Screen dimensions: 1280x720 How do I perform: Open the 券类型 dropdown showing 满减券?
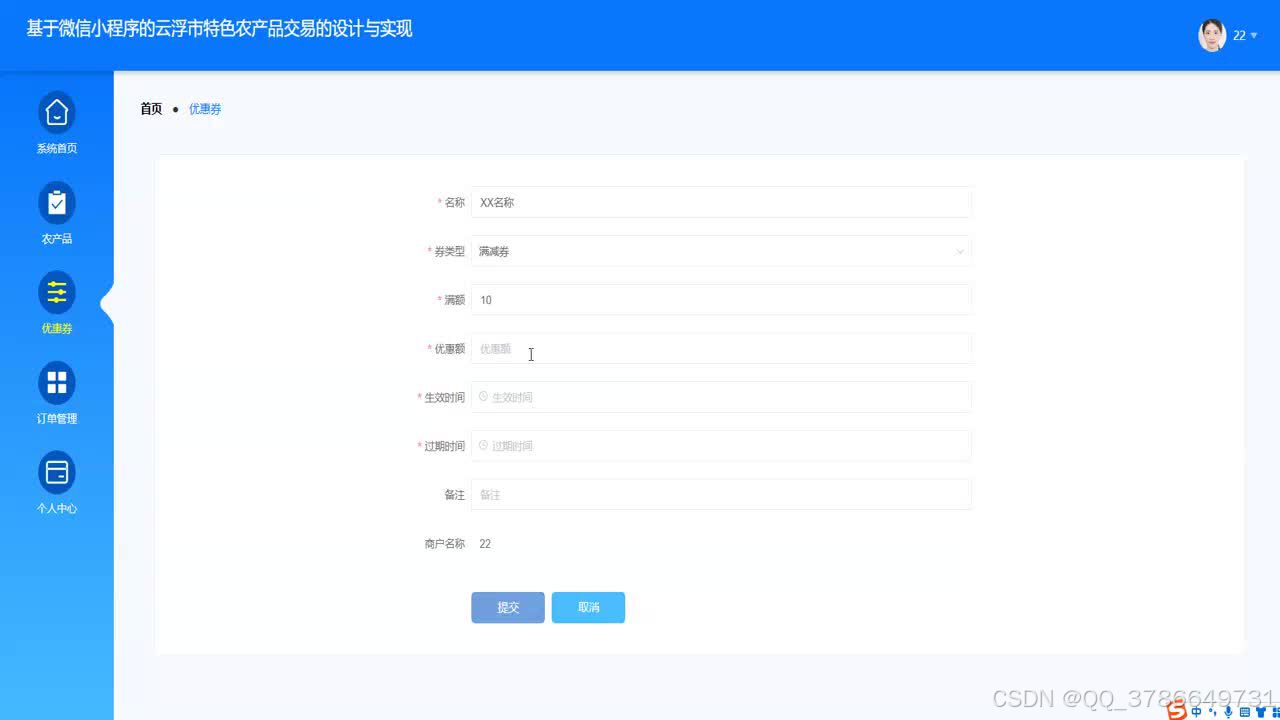[722, 251]
